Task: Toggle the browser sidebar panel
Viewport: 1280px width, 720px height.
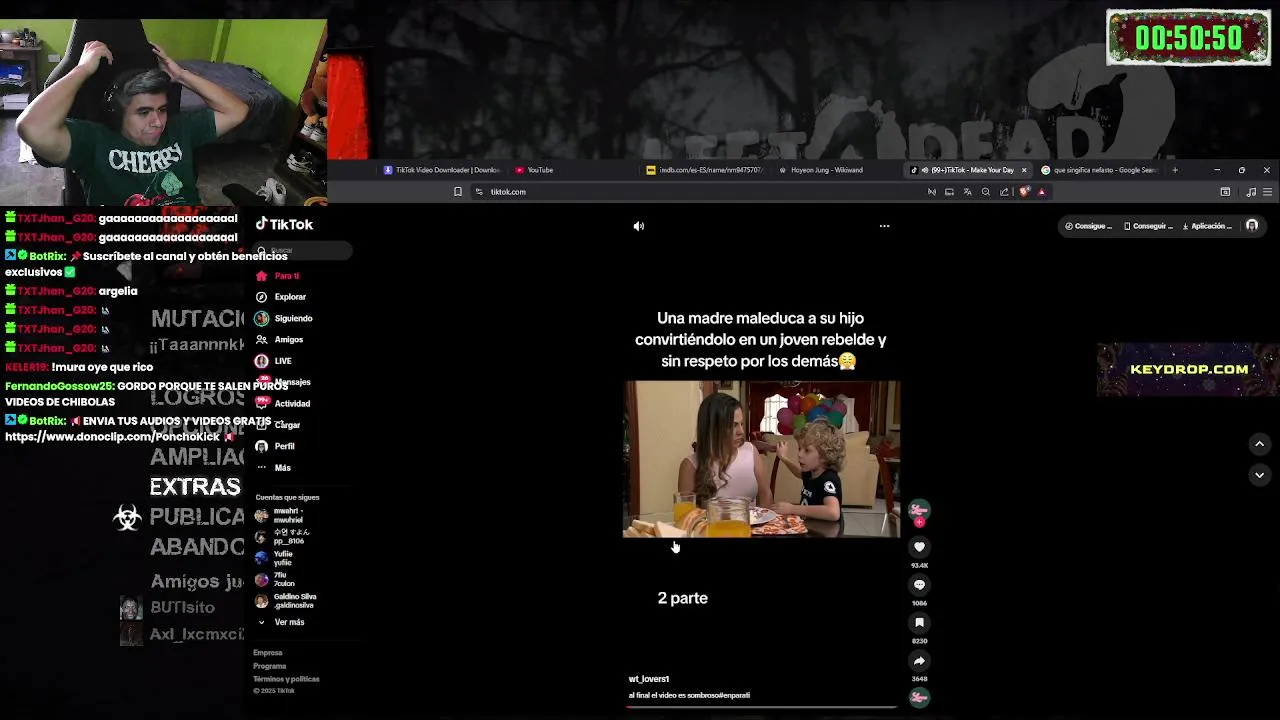Action: [1225, 192]
